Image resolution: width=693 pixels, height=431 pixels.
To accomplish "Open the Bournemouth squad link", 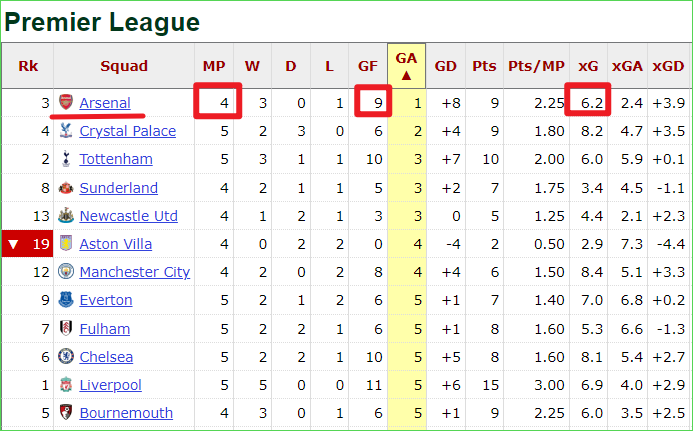I will pyautogui.click(x=126, y=413).
